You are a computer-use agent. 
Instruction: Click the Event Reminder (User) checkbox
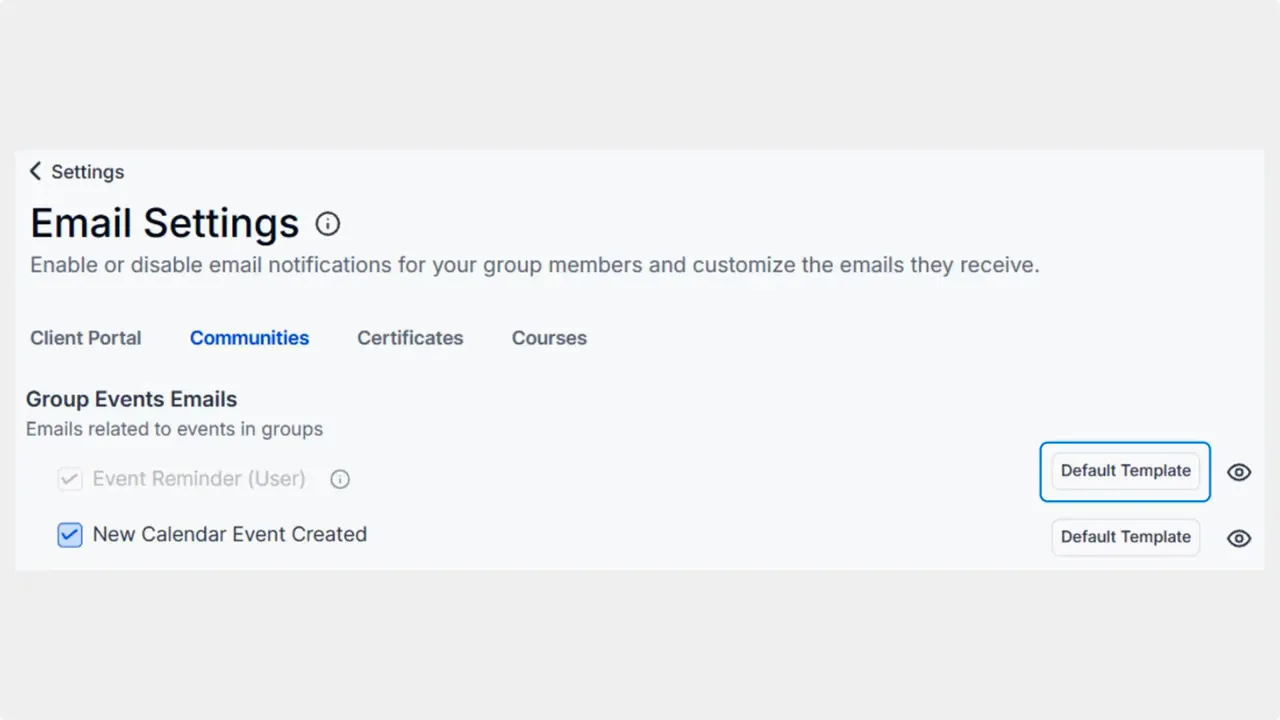69,479
